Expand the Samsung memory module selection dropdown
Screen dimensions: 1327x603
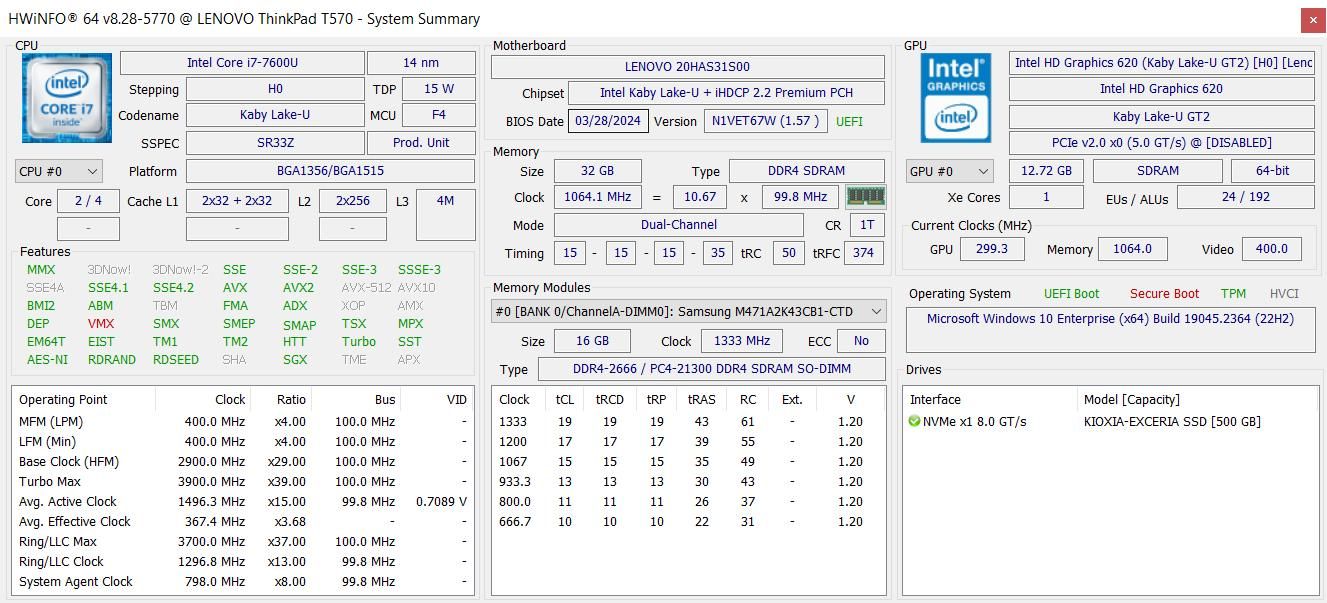[689, 311]
